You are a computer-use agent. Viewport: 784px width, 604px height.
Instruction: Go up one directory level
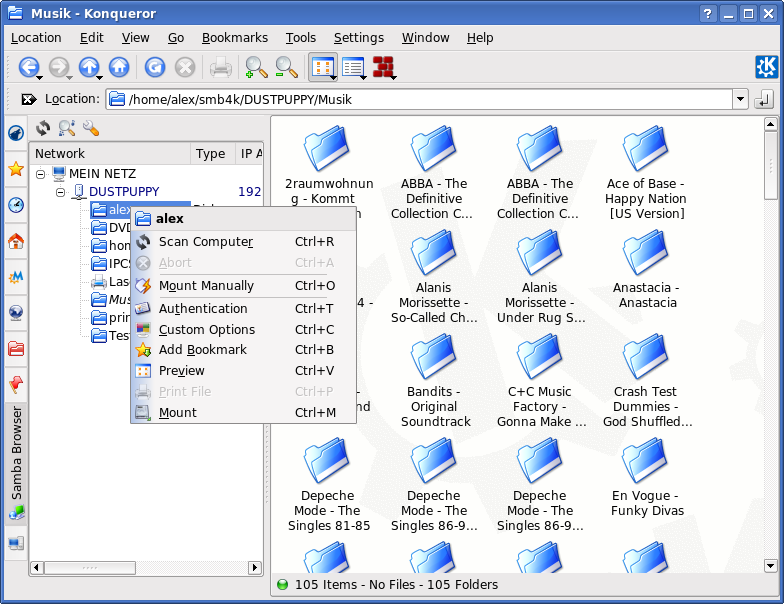89,67
